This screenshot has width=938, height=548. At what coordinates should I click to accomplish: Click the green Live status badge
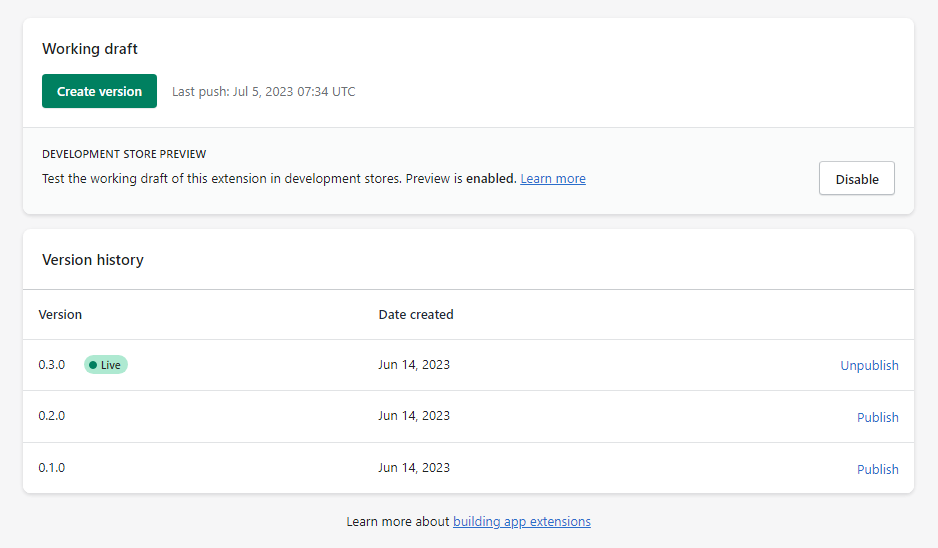click(x=105, y=365)
